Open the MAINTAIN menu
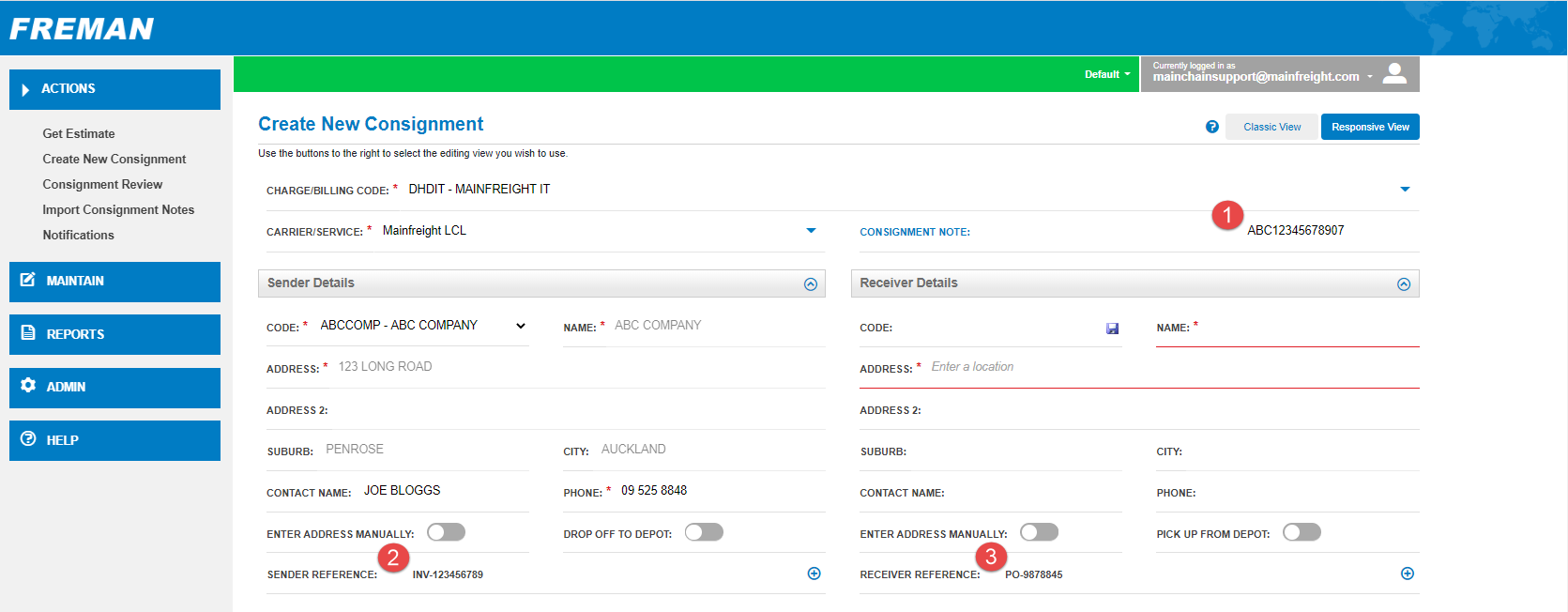 114,282
